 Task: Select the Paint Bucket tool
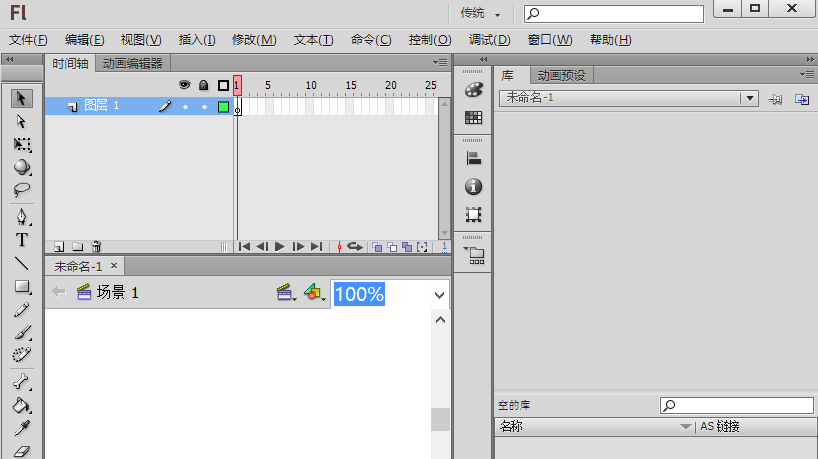pyautogui.click(x=22, y=406)
